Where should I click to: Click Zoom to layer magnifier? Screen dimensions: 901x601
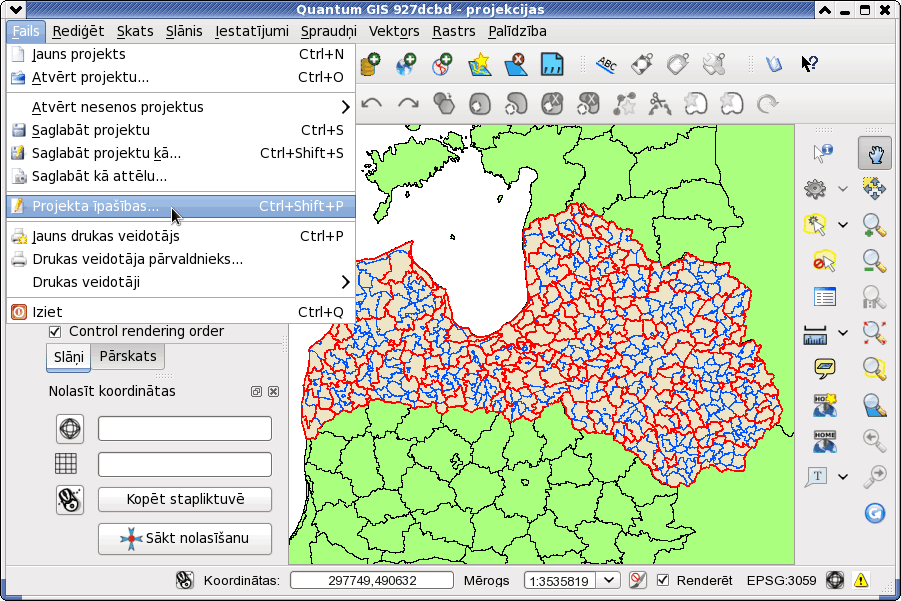[874, 404]
